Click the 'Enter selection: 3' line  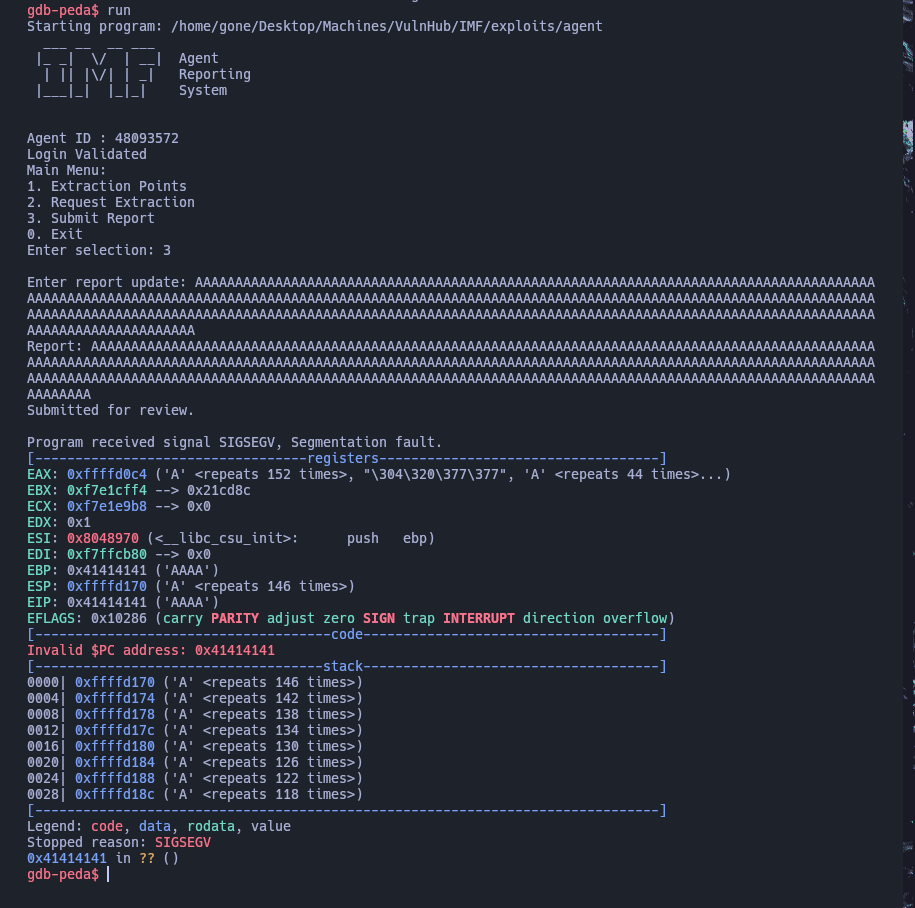(99, 250)
